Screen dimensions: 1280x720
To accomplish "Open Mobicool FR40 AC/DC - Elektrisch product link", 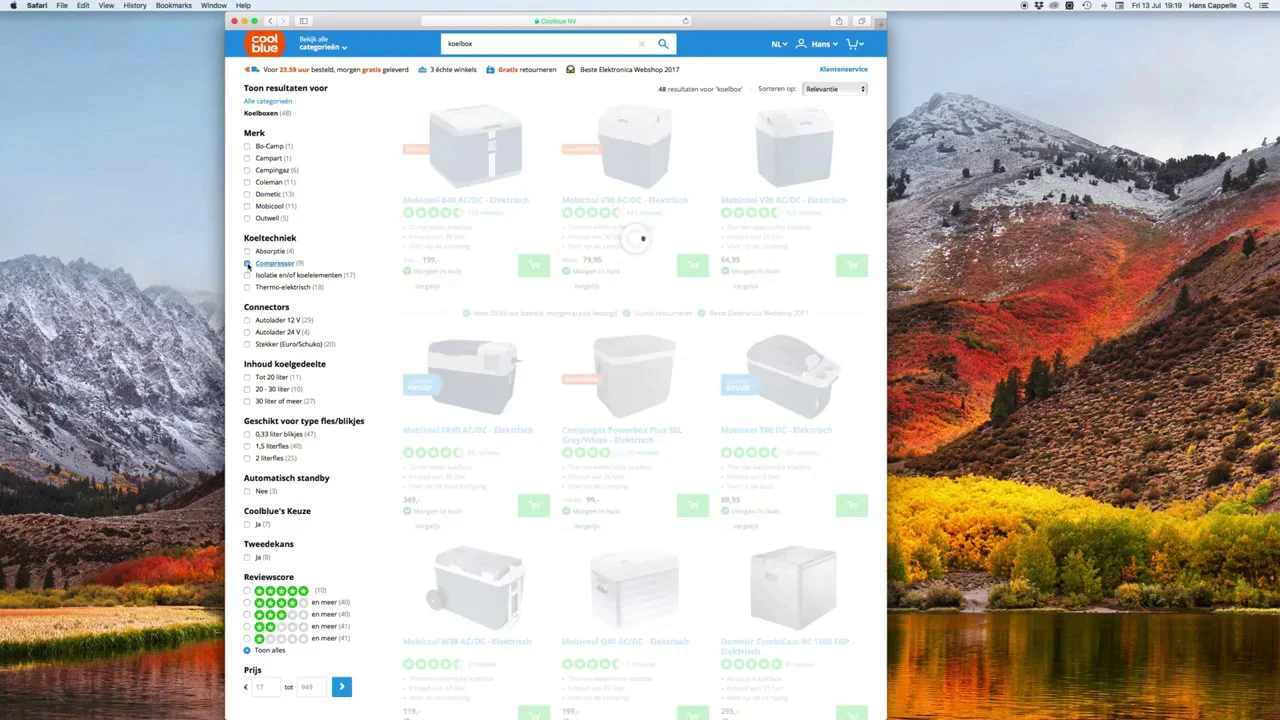I will click(468, 430).
